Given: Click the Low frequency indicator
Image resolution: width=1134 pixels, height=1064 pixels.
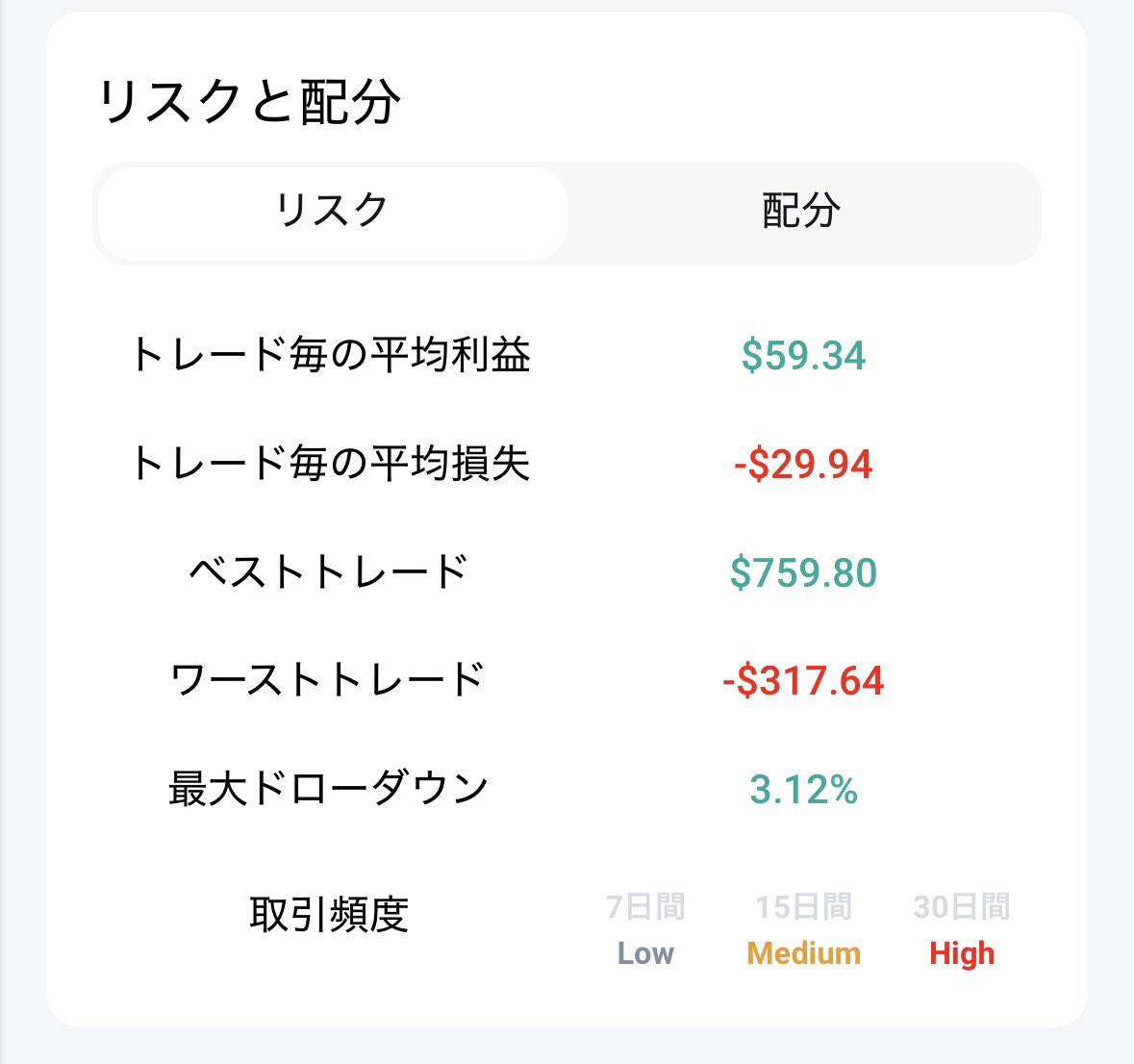Looking at the screenshot, I should click(x=645, y=953).
